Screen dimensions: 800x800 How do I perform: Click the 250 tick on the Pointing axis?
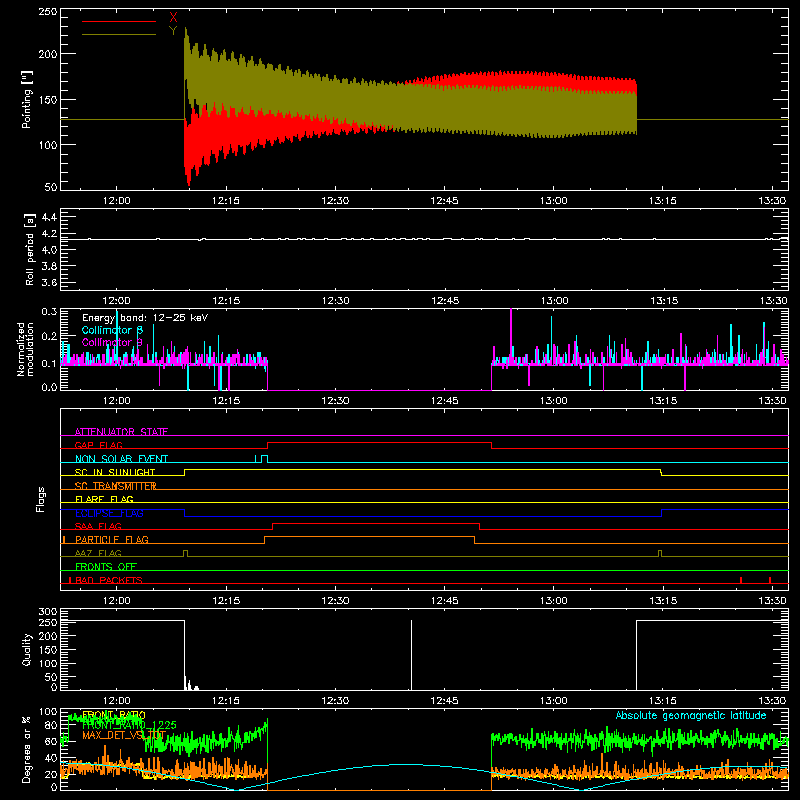click(x=48, y=11)
